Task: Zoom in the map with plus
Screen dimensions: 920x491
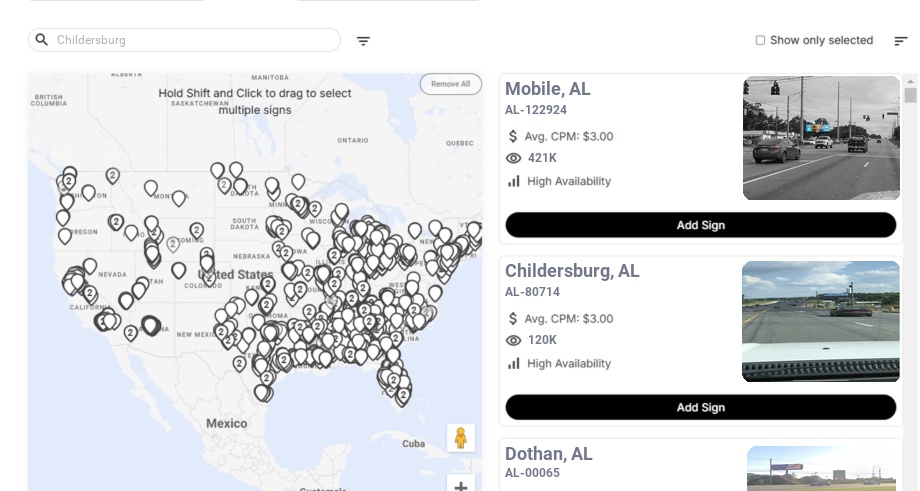Action: (461, 485)
